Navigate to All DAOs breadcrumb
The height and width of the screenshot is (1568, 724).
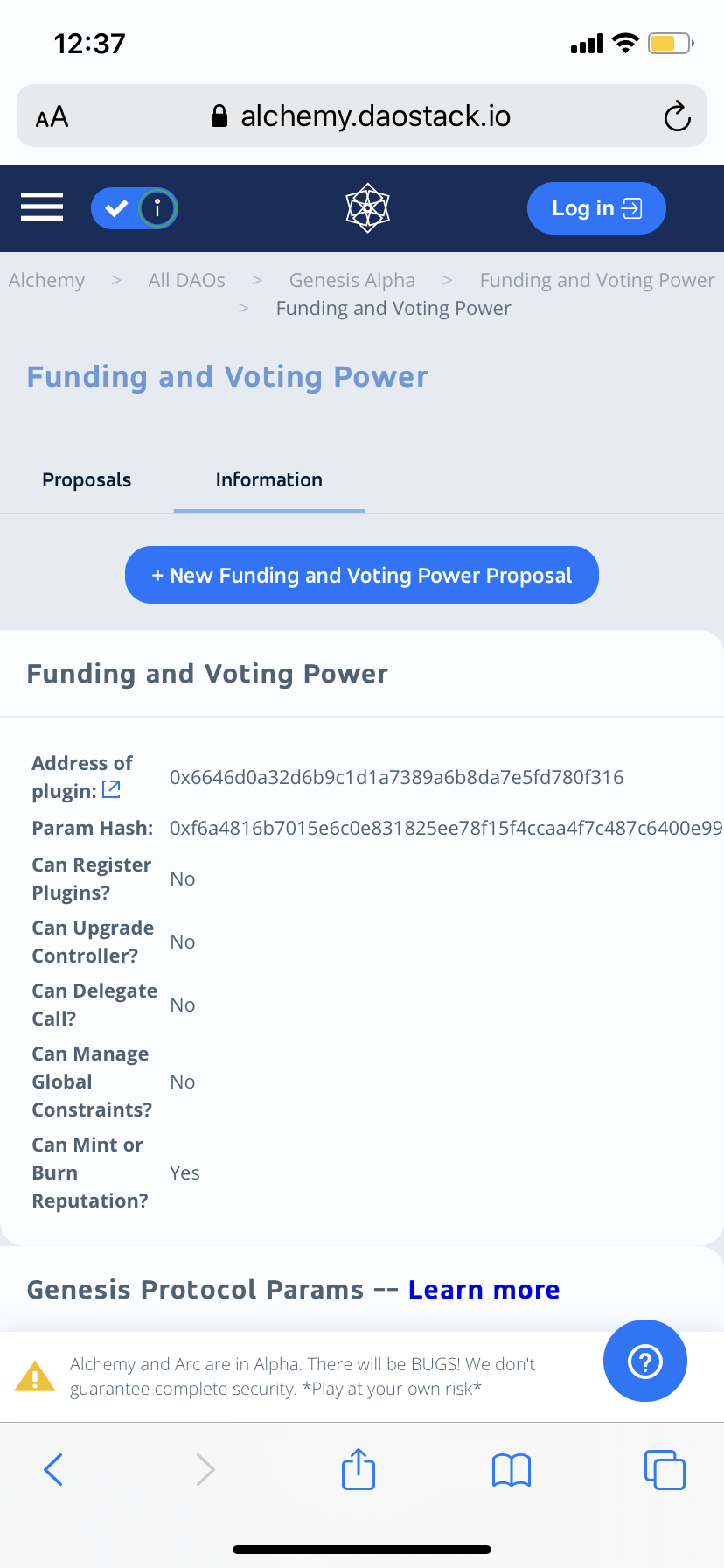187,280
